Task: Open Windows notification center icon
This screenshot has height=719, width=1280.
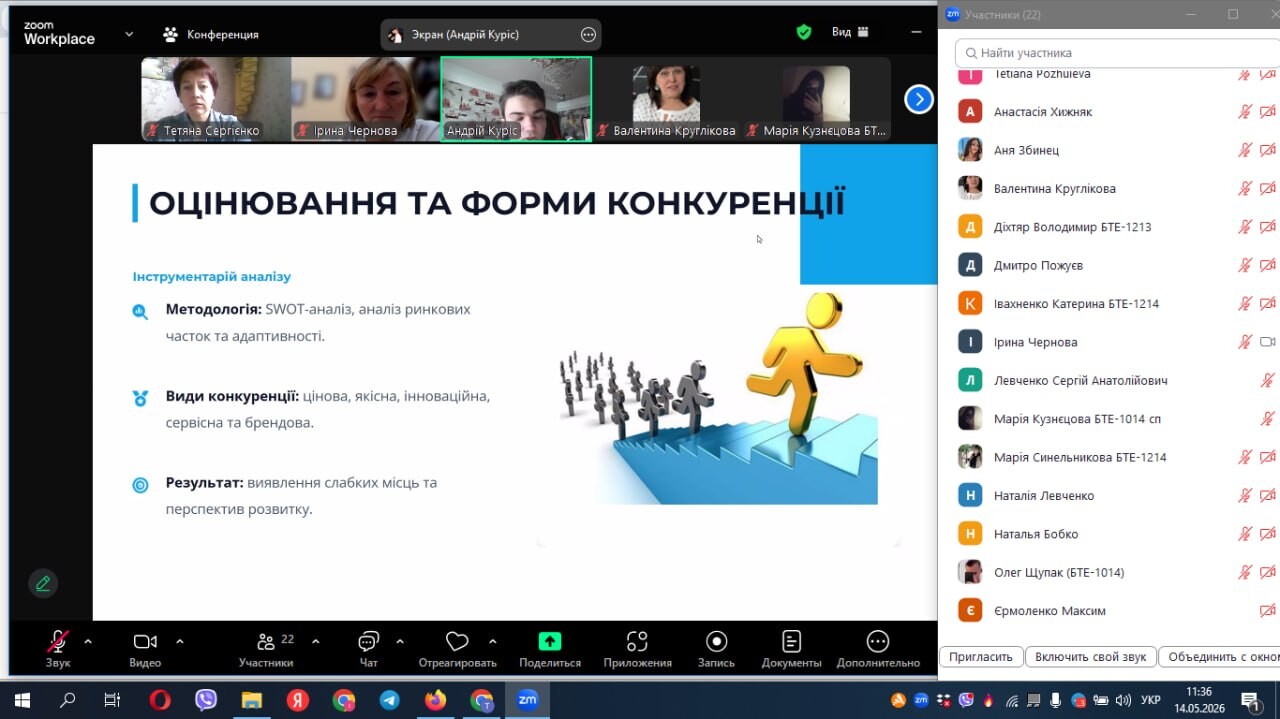Action: [1251, 700]
